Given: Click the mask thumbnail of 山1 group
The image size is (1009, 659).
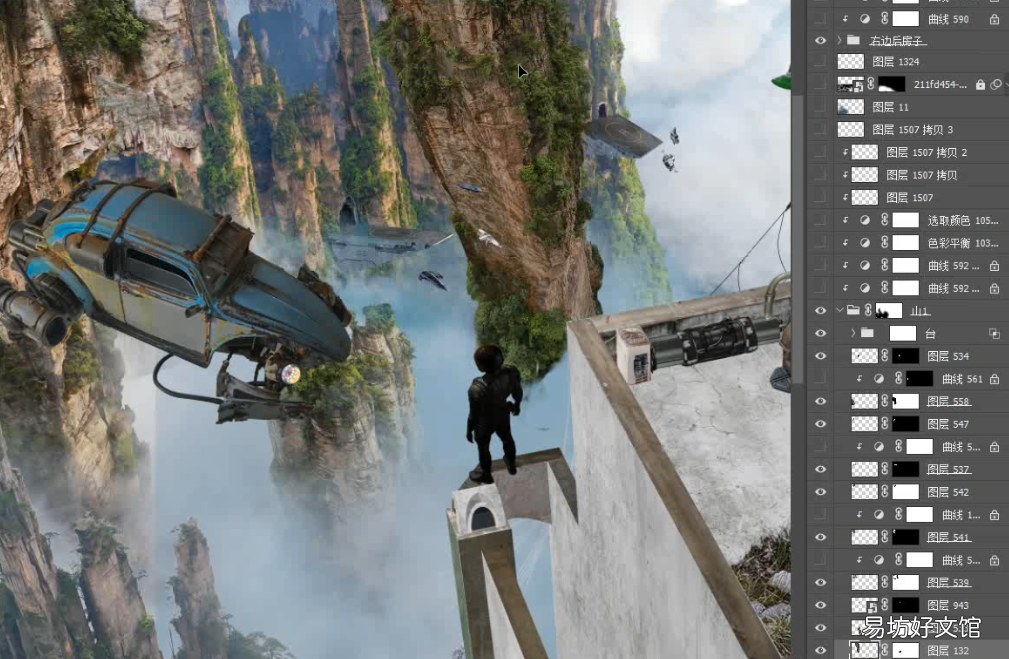Looking at the screenshot, I should click(889, 310).
